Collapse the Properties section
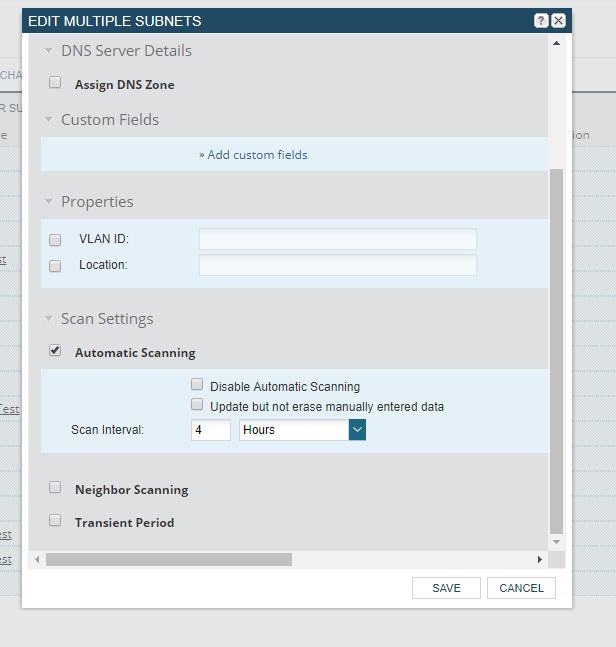The width and height of the screenshot is (616, 647). tap(49, 202)
